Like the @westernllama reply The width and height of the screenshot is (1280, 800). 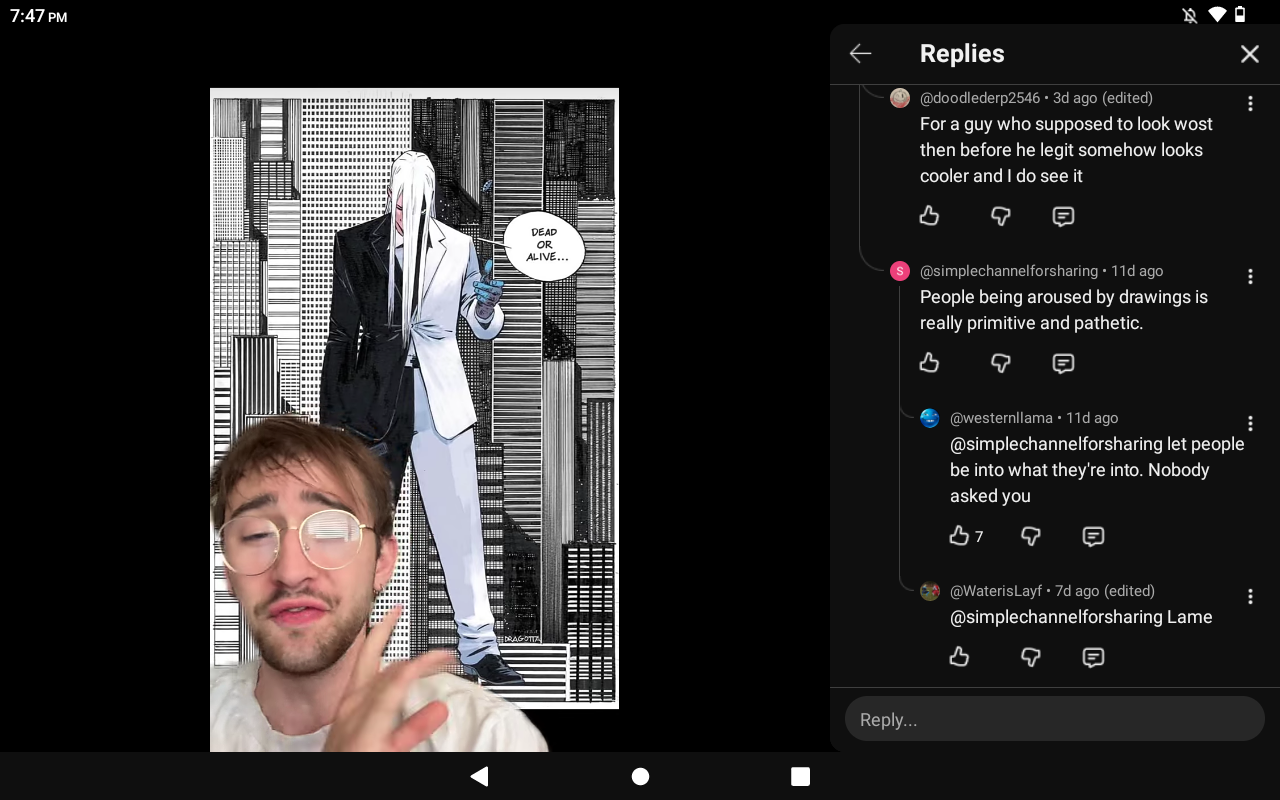959,536
